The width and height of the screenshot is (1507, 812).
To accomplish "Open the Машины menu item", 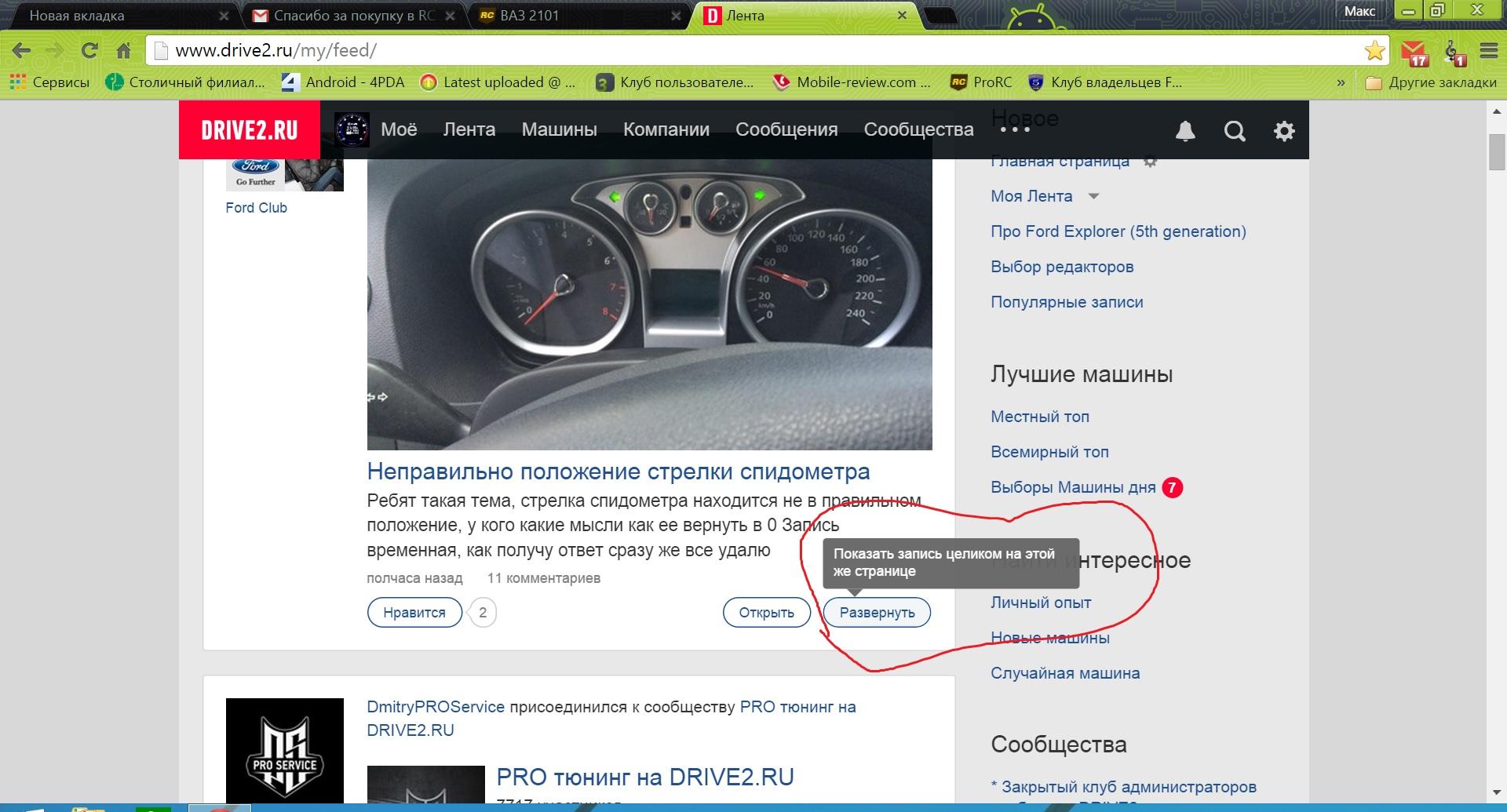I will click(x=560, y=129).
